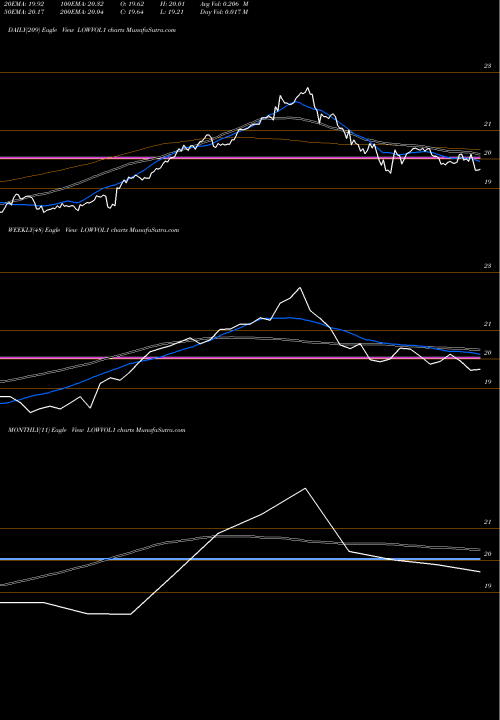Viewport: 500px width, 720px height.
Task: Select the high price H: 20.01
Action: pos(175,4)
